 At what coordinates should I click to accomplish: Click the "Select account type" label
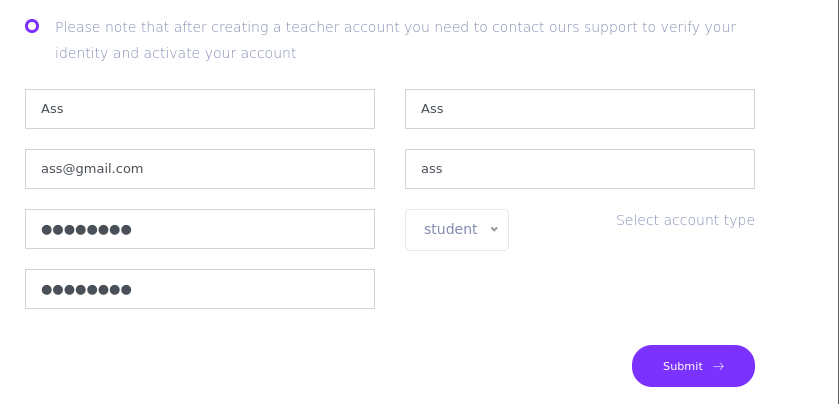point(685,220)
